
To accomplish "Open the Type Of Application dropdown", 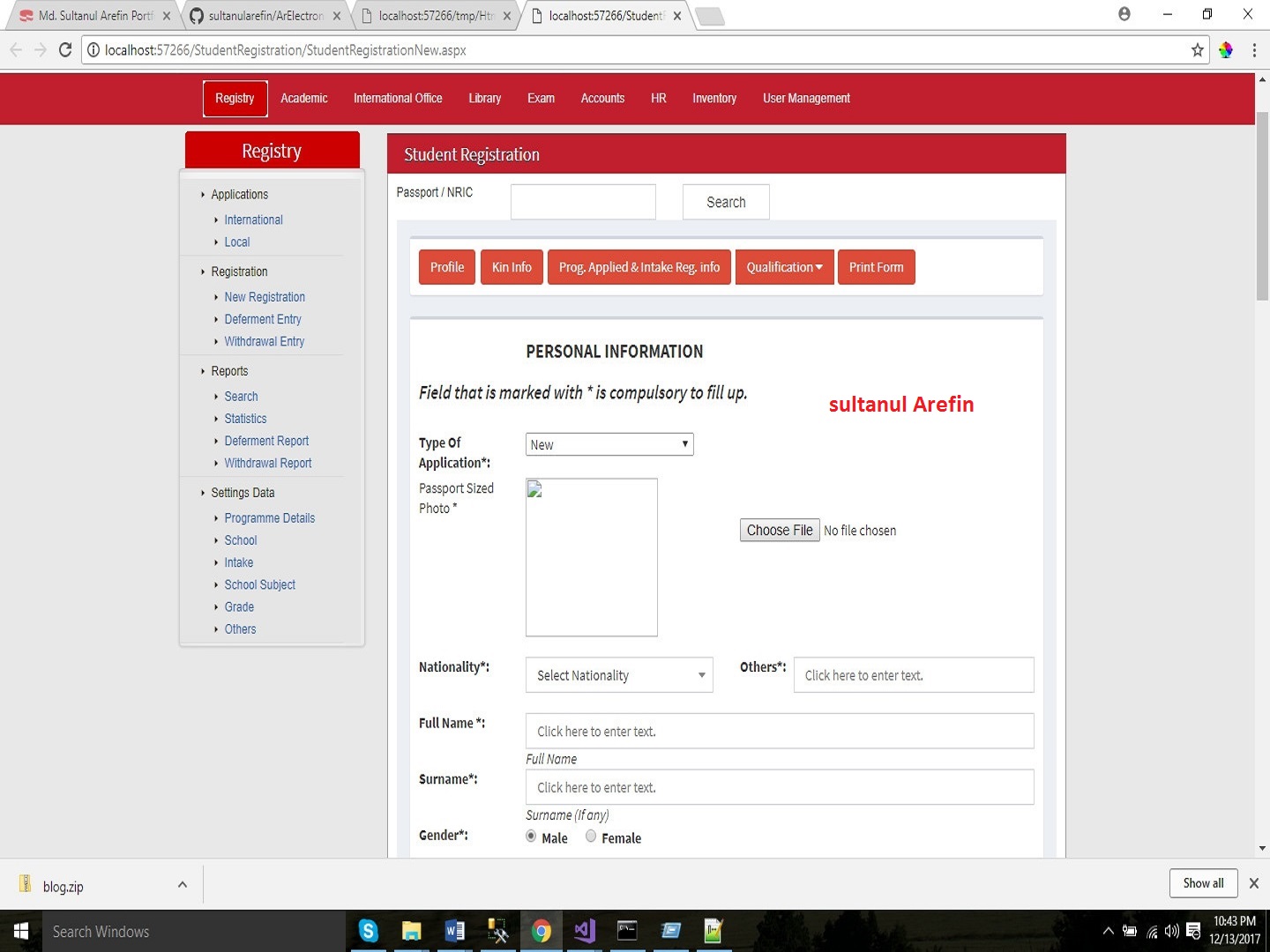I will pyautogui.click(x=609, y=444).
